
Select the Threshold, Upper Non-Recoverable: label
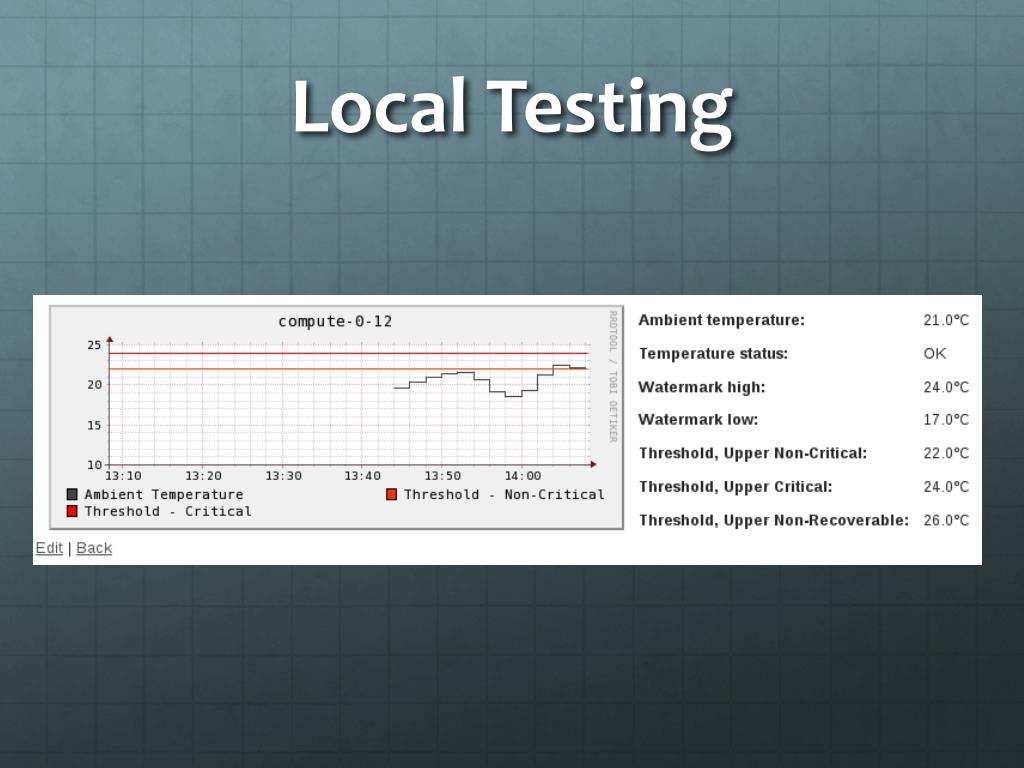[x=774, y=520]
